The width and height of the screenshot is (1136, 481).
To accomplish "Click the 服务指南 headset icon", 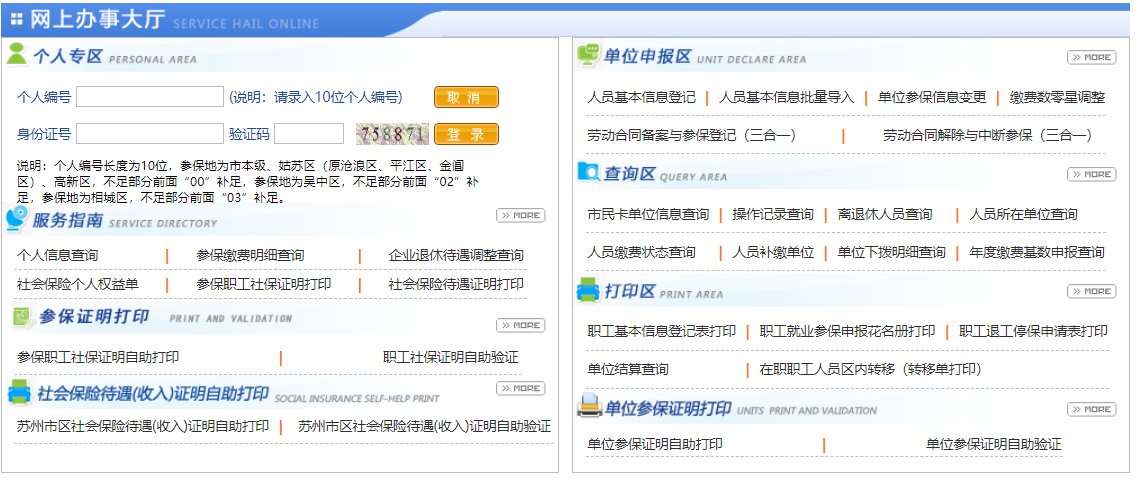I will pyautogui.click(x=17, y=218).
